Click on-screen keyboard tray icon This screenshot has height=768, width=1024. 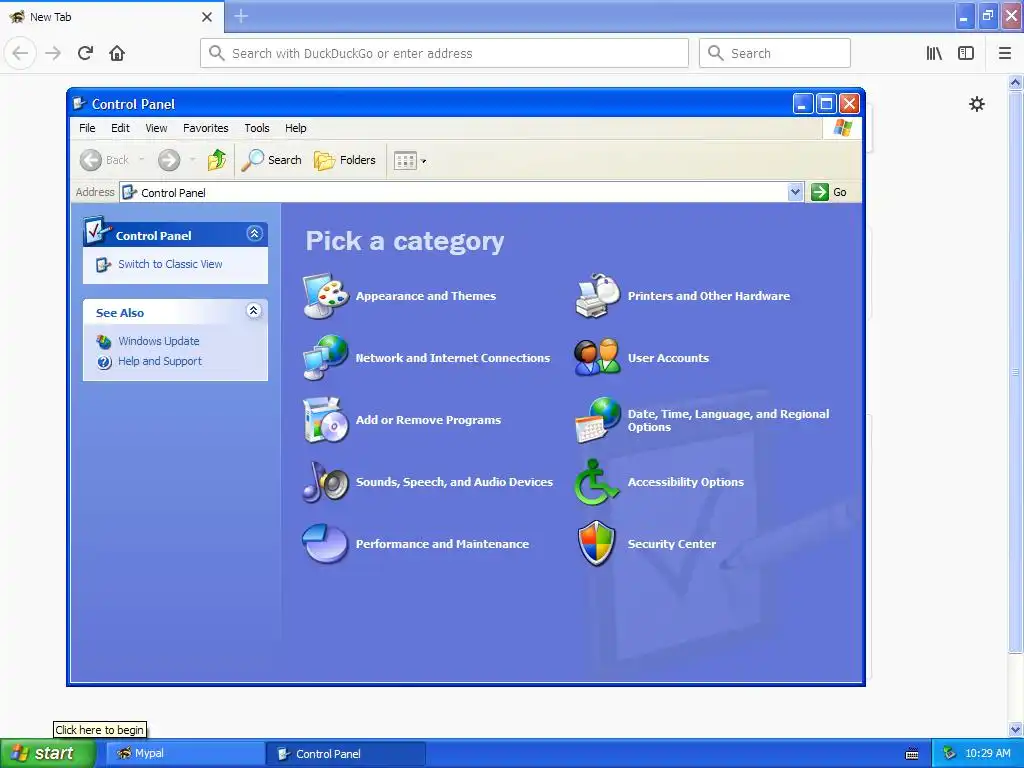click(x=912, y=754)
